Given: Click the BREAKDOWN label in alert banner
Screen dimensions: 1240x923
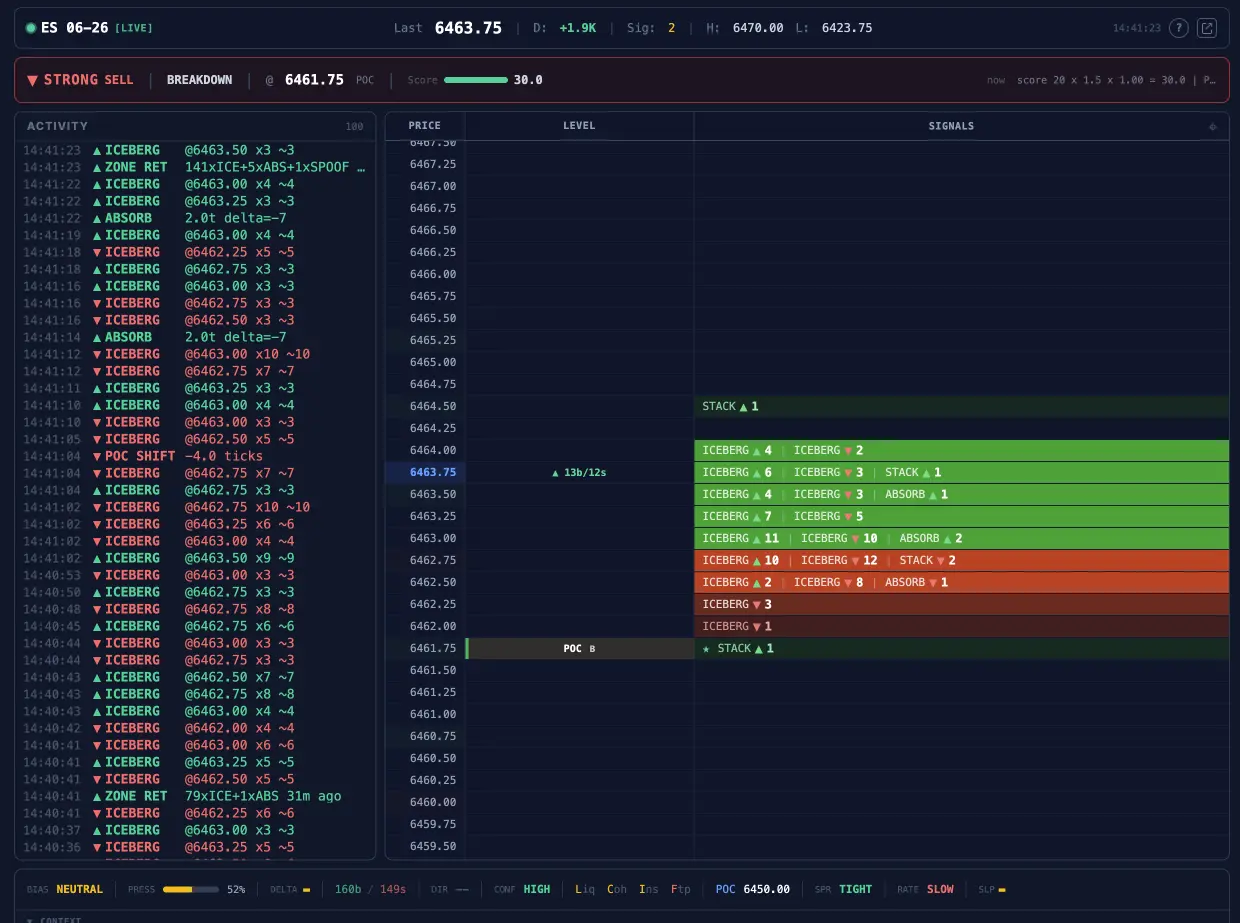Looking at the screenshot, I should click(x=200, y=80).
